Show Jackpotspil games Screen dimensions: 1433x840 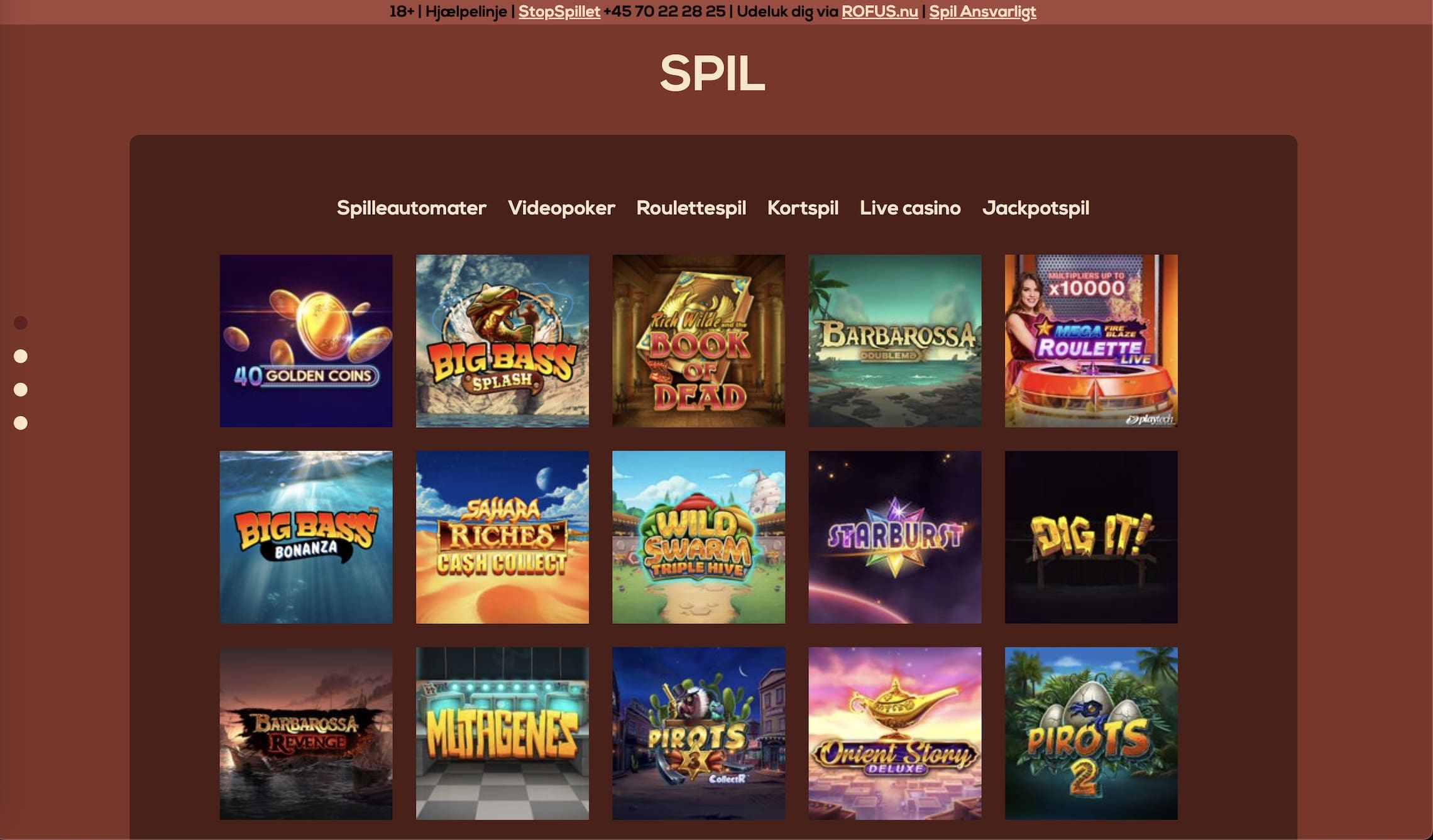pyautogui.click(x=1036, y=208)
